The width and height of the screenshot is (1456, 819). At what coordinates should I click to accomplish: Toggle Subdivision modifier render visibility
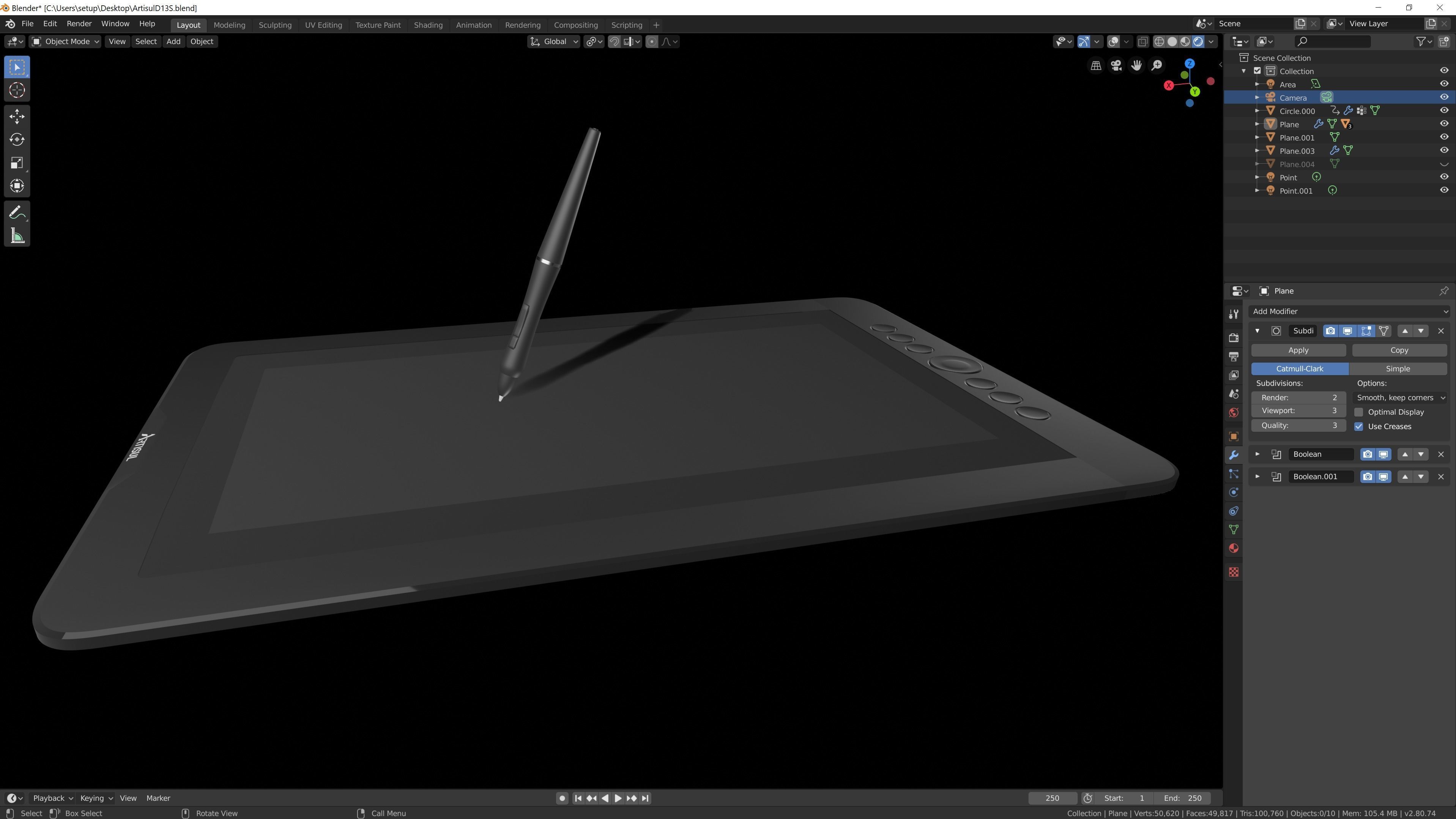tap(1330, 331)
